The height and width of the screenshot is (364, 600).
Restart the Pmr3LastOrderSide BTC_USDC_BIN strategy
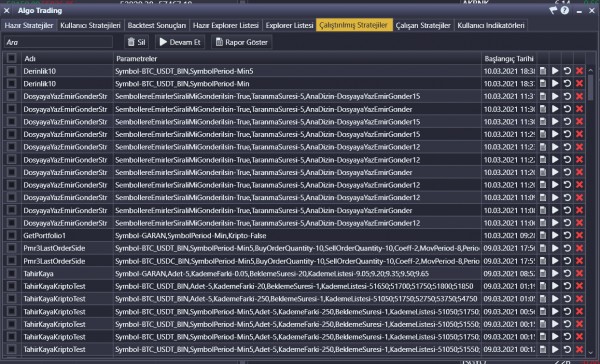point(567,261)
